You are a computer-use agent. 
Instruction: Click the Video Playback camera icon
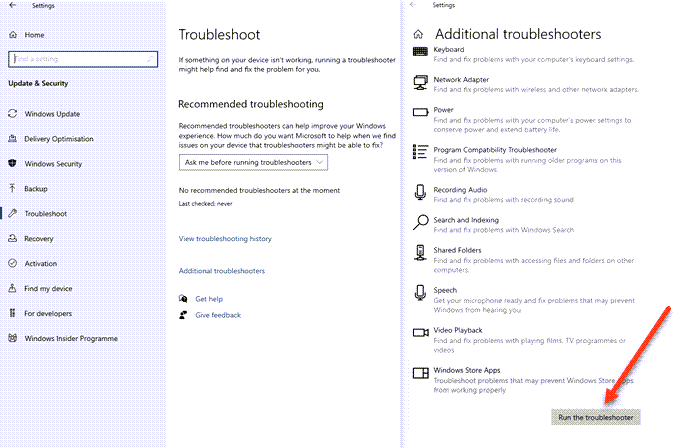[x=420, y=332]
